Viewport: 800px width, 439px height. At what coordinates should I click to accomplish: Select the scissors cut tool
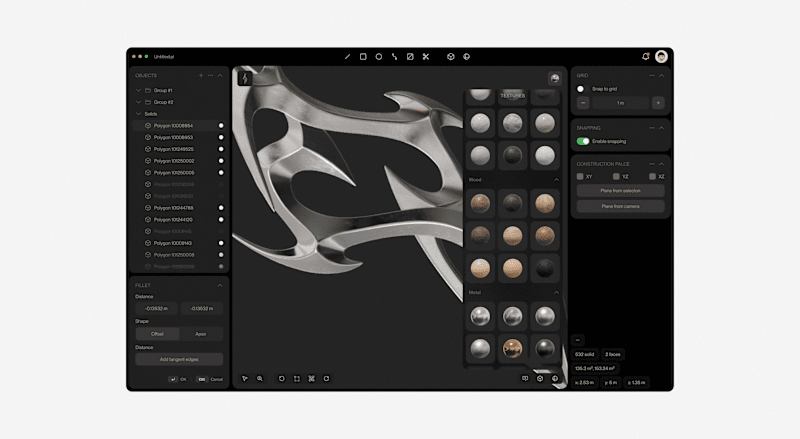click(x=426, y=57)
